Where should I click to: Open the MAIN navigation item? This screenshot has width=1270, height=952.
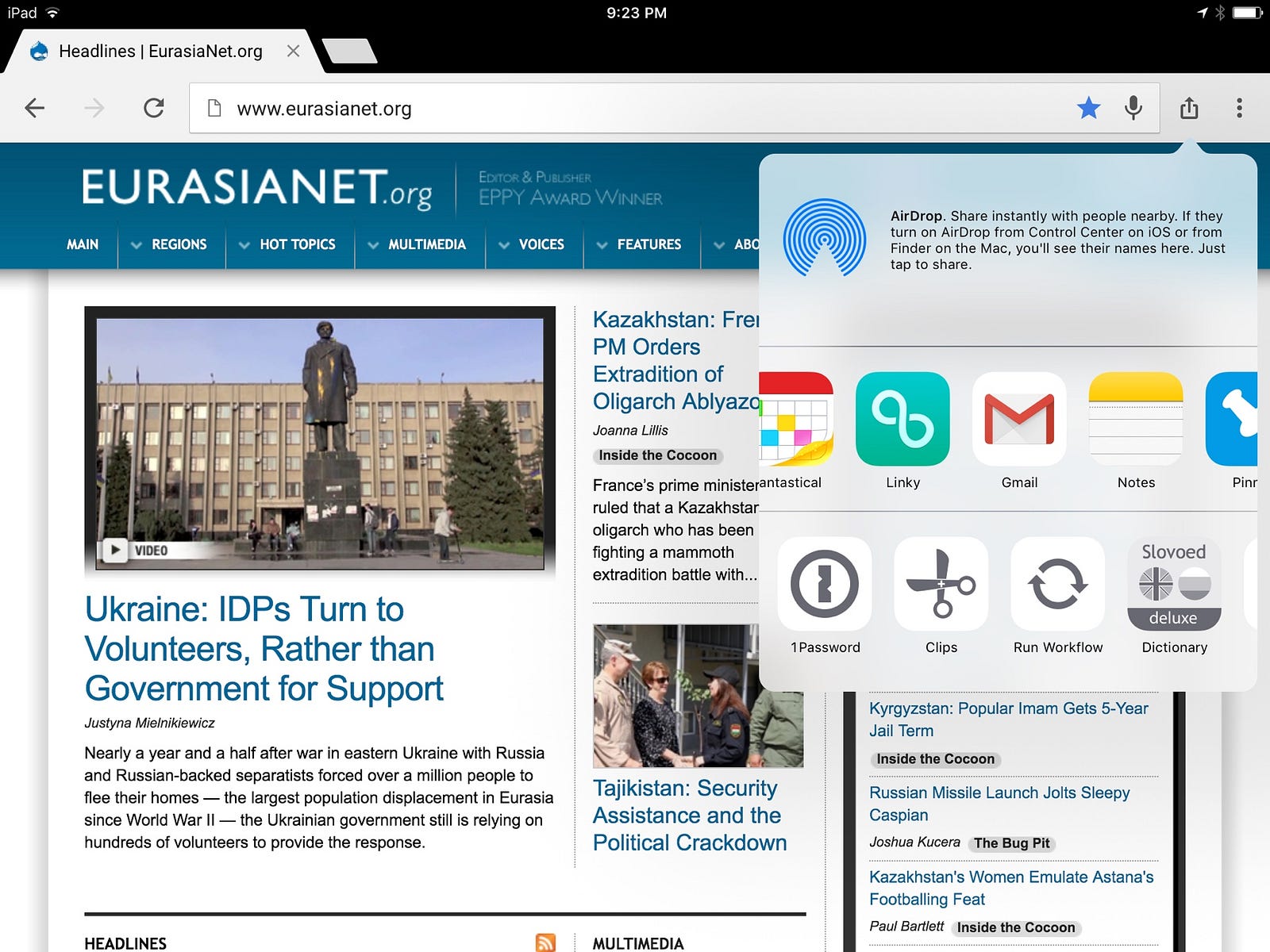point(83,244)
